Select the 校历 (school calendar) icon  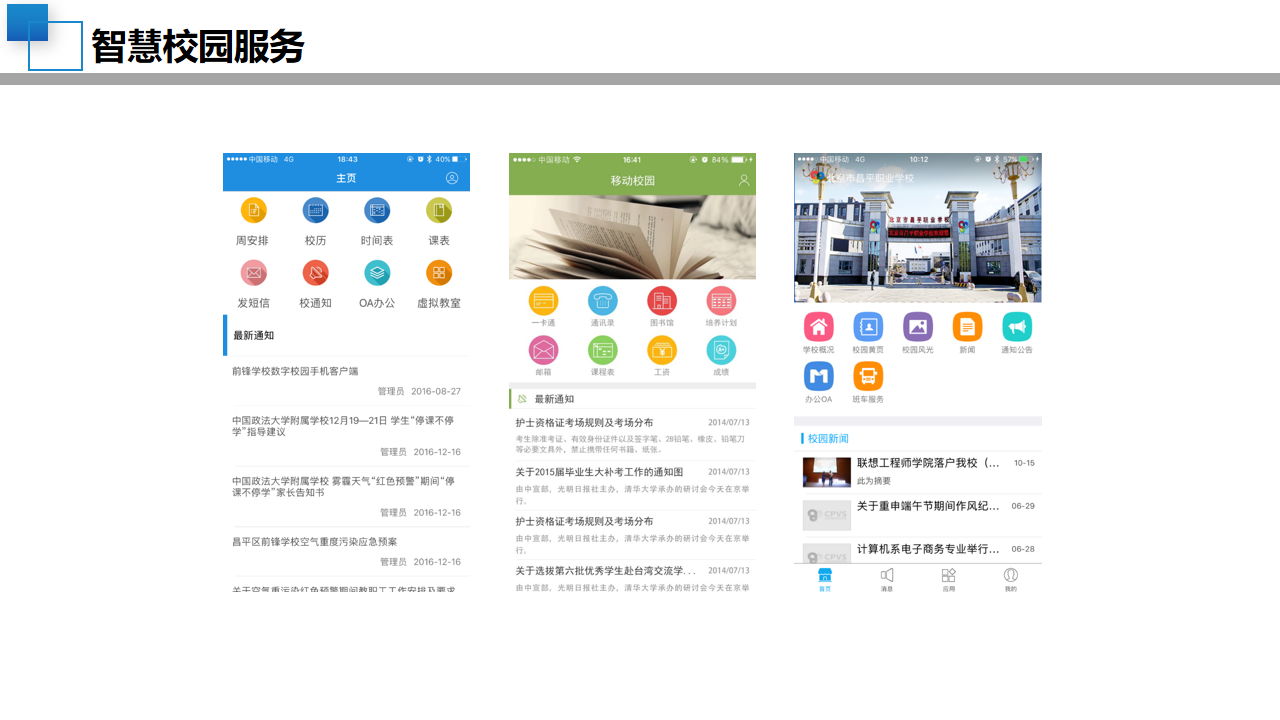315,210
